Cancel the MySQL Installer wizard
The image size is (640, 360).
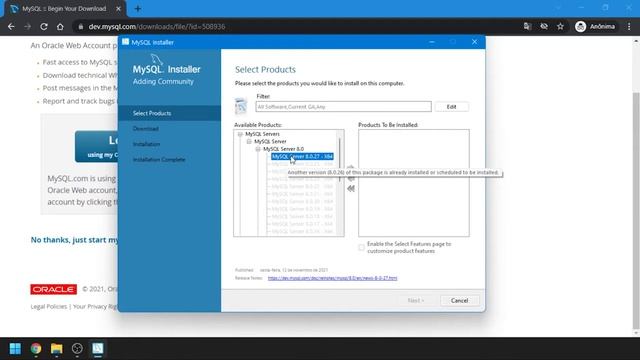tap(459, 300)
